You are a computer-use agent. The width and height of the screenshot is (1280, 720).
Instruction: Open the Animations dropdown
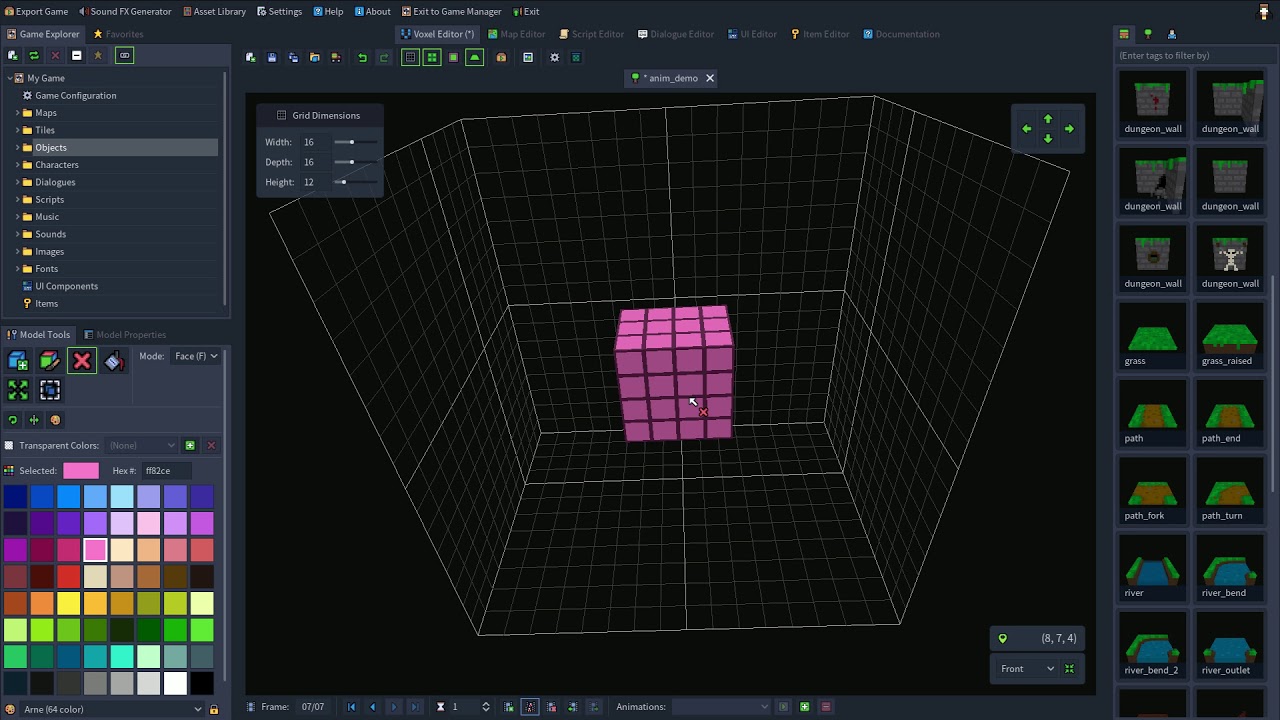[720, 707]
